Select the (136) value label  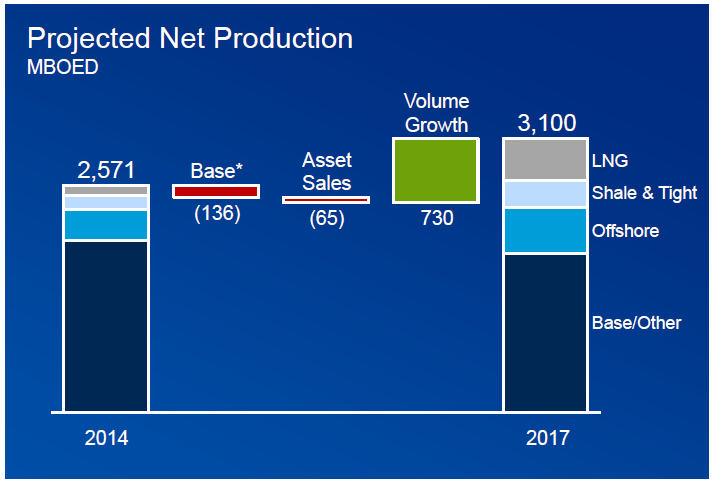tap(217, 213)
